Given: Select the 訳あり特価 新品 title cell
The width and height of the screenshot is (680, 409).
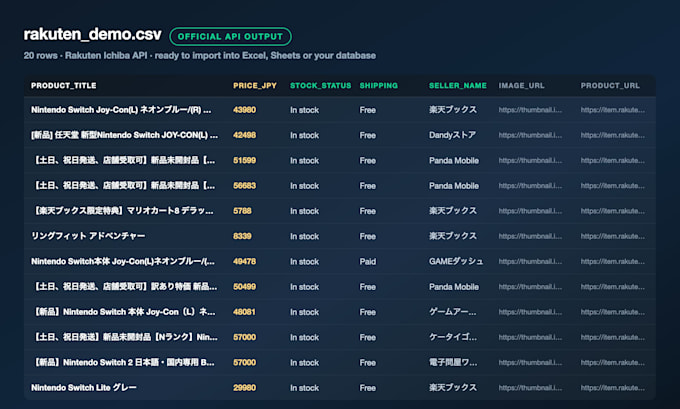Looking at the screenshot, I should point(124,286).
